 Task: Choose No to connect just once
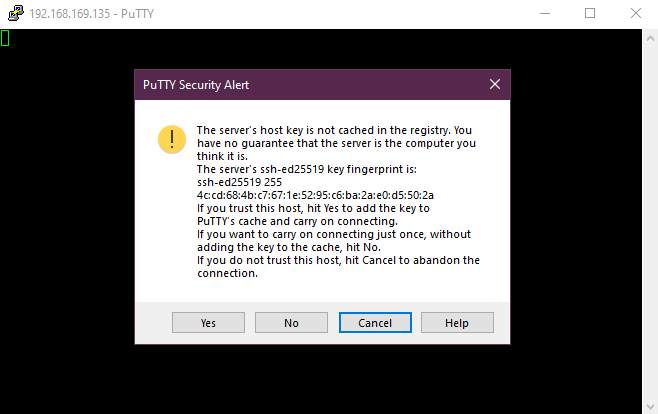coord(291,323)
